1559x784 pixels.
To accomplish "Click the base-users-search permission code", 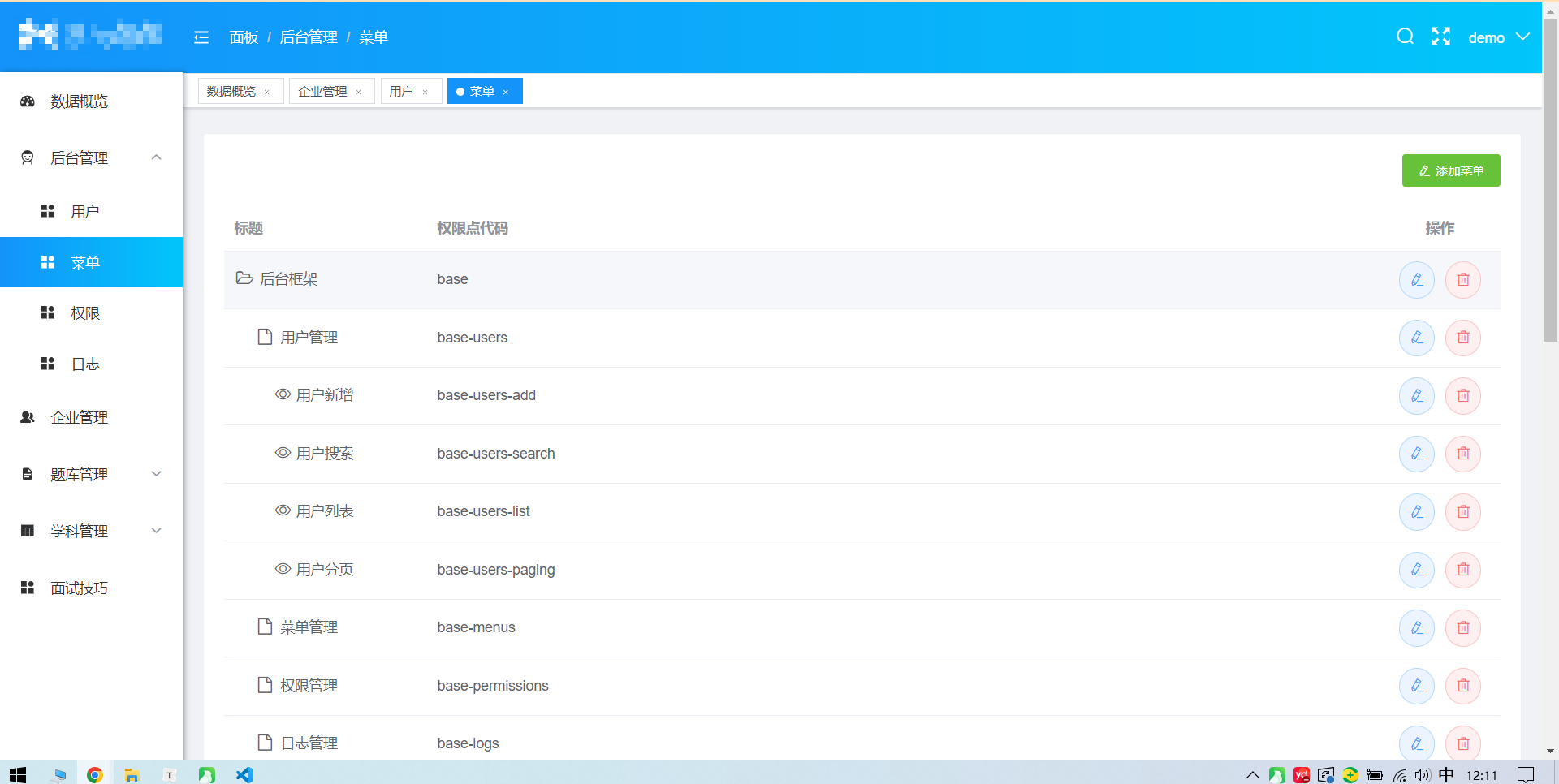I will [496, 454].
